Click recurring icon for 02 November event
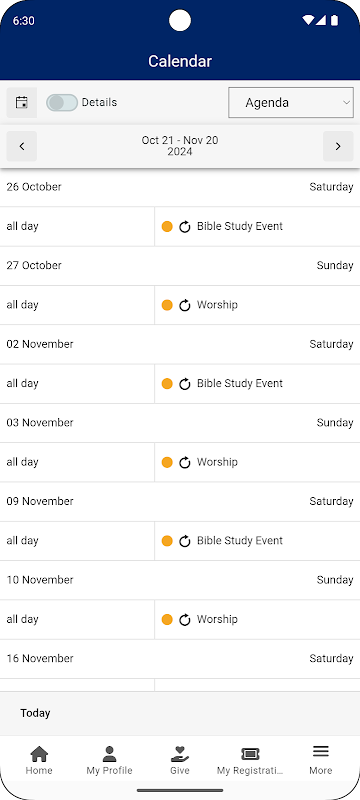Screen dimensions: 360x800 (x=185, y=384)
